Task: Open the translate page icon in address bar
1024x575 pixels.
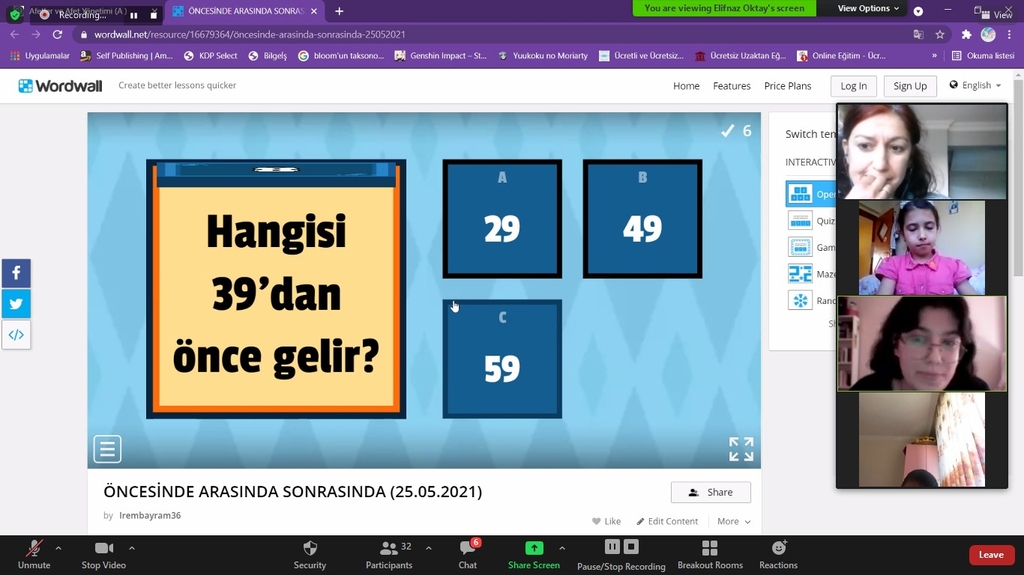Action: (x=918, y=35)
